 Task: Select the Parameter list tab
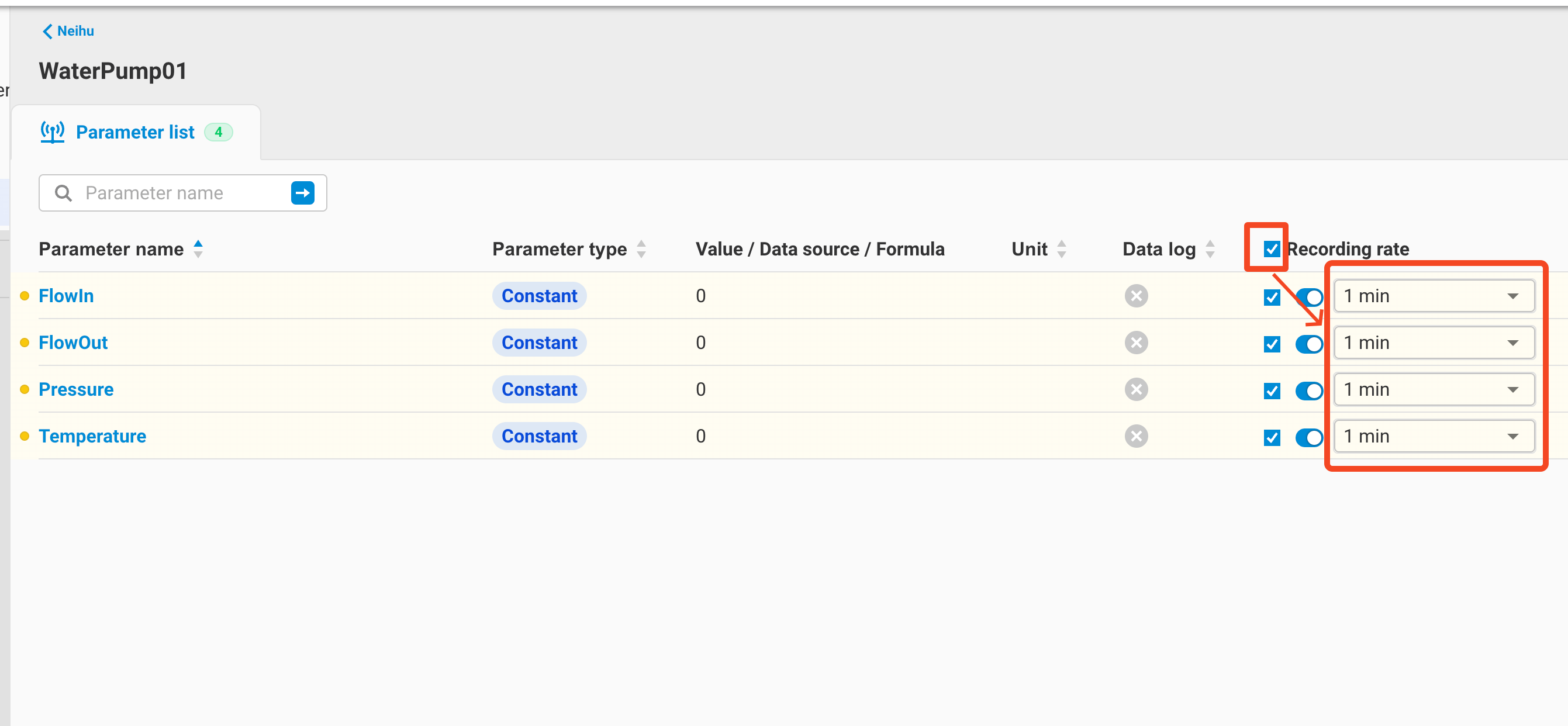point(136,132)
